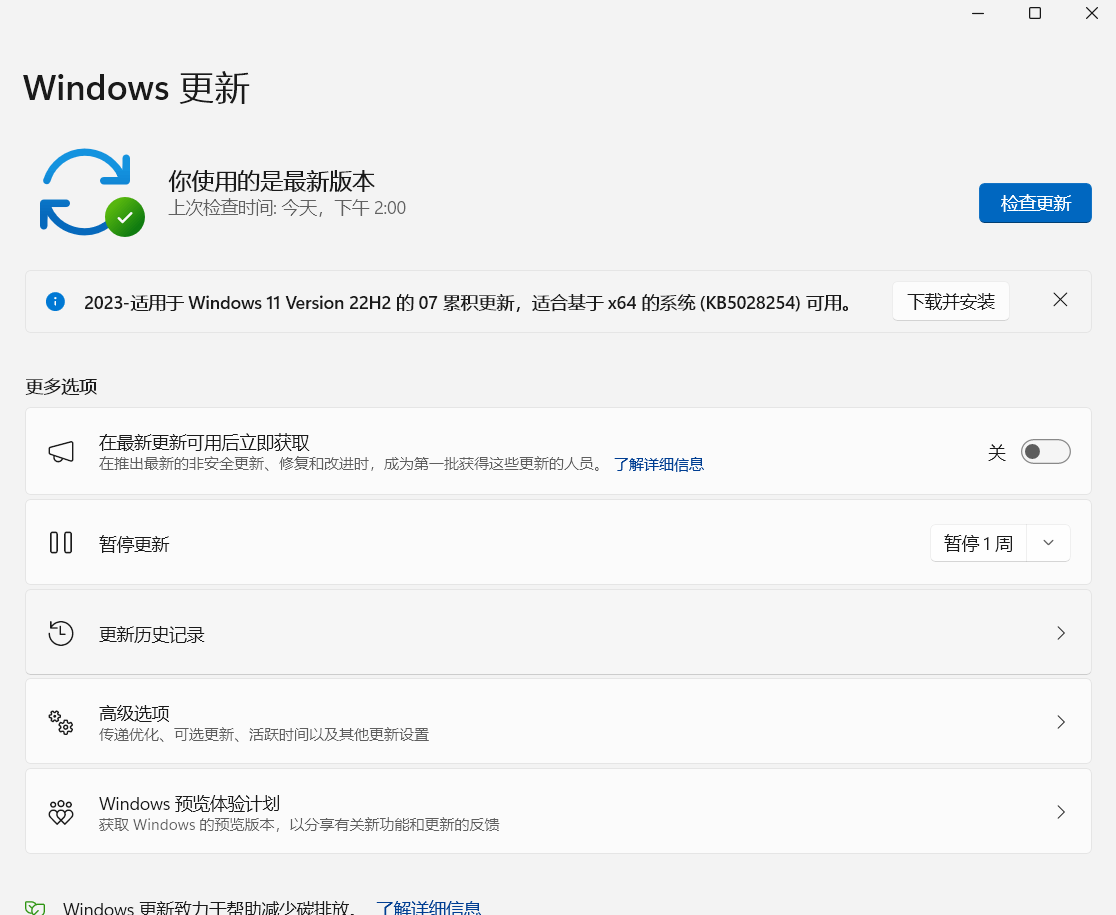Expand 更新历史记录 via its chevron
The image size is (1116, 915).
click(1060, 633)
